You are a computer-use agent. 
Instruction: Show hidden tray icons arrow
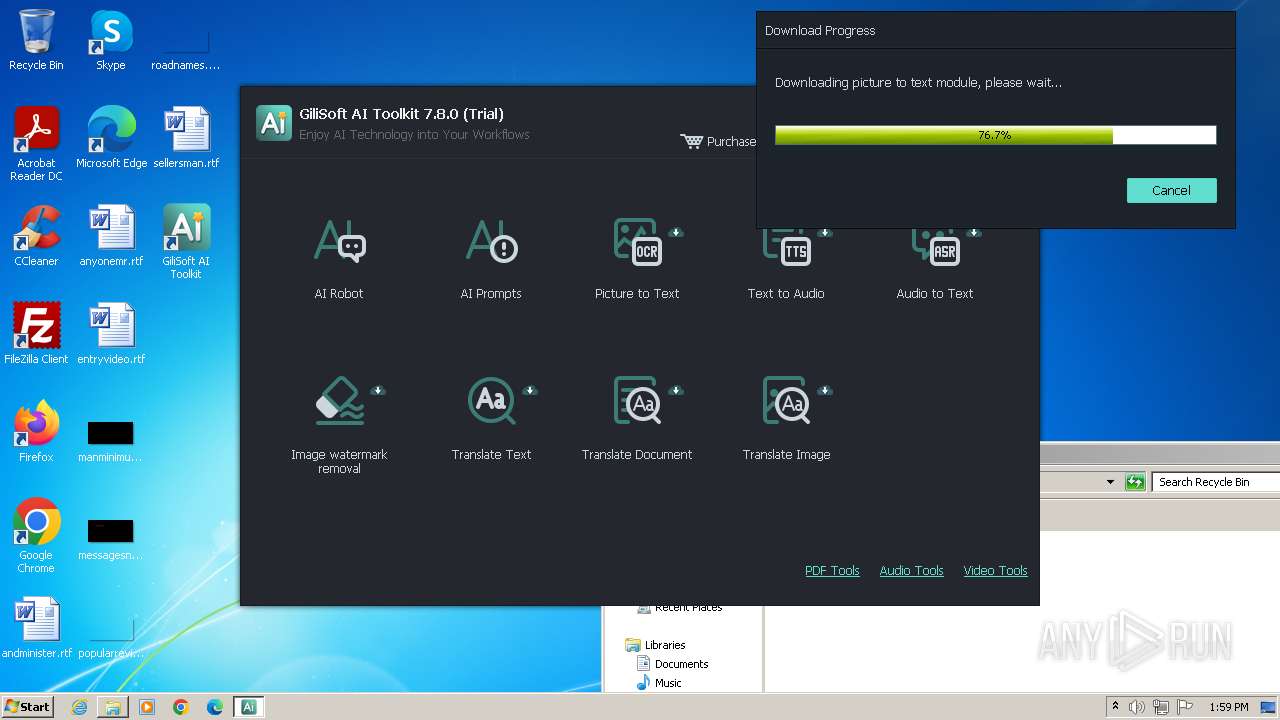point(1115,707)
